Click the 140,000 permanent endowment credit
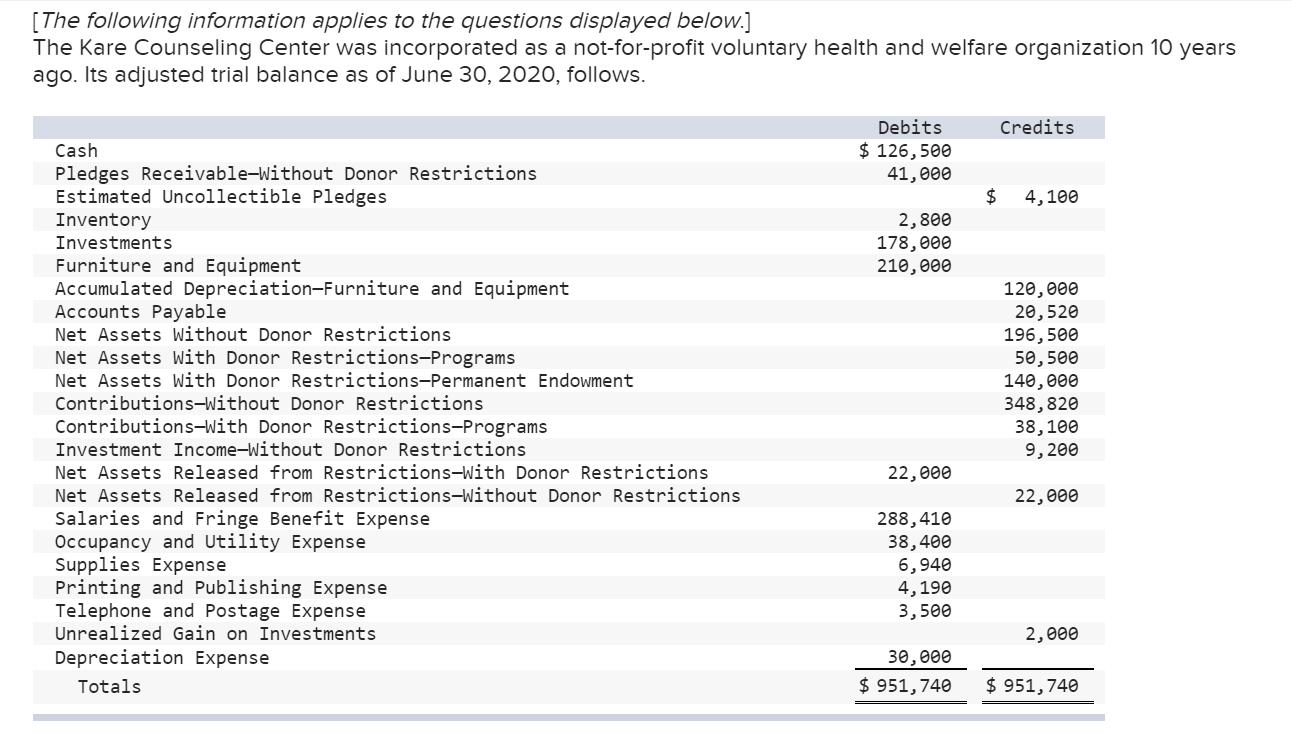Viewport: 1292px width, 734px height. coord(1041,381)
